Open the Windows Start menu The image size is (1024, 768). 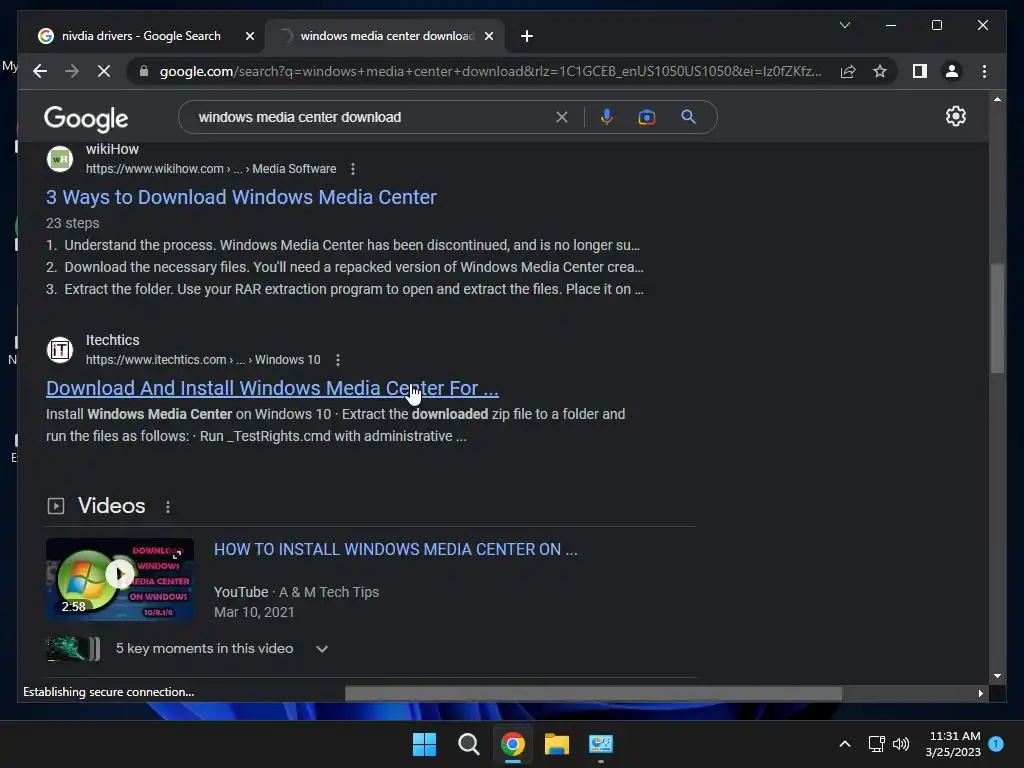424,744
